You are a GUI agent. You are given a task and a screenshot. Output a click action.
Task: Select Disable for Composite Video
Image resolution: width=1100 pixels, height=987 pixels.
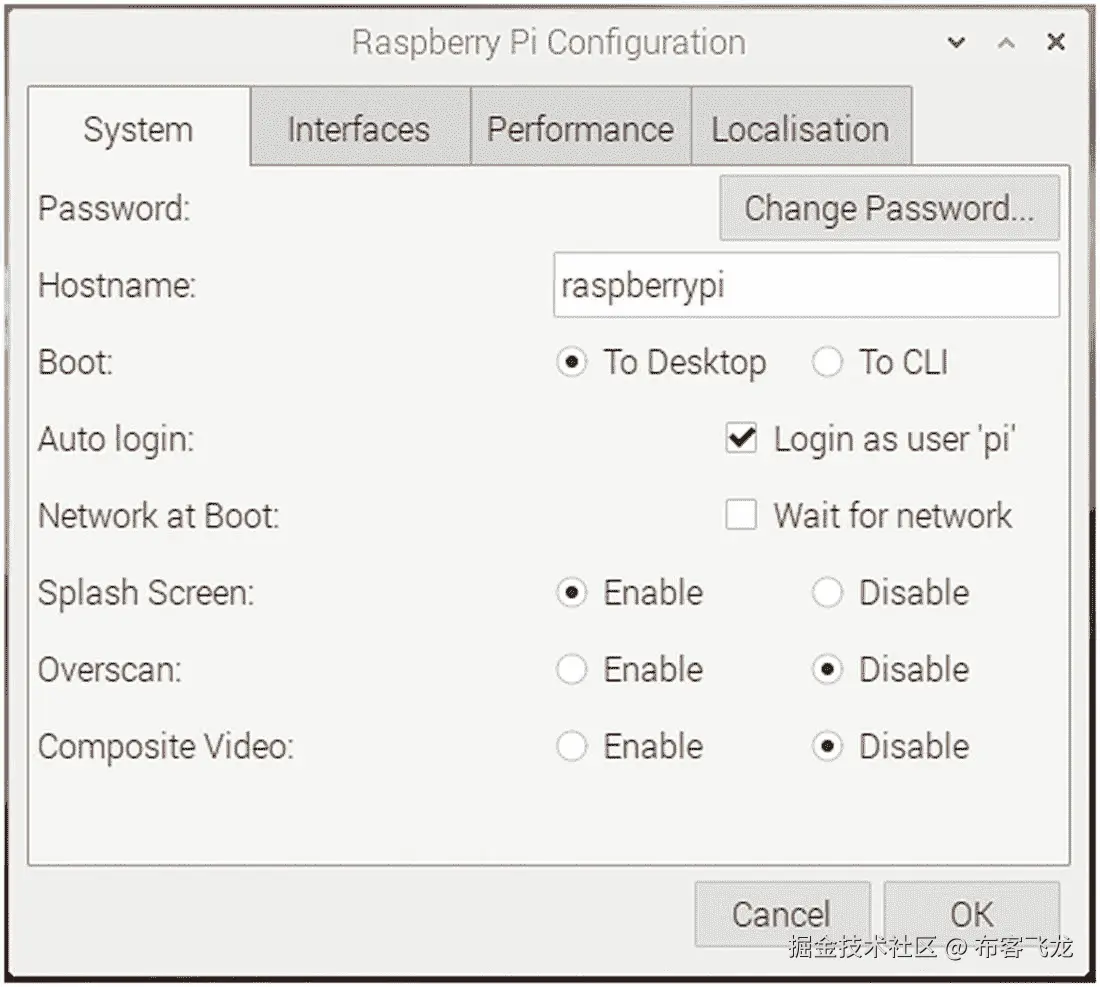pyautogui.click(x=828, y=746)
